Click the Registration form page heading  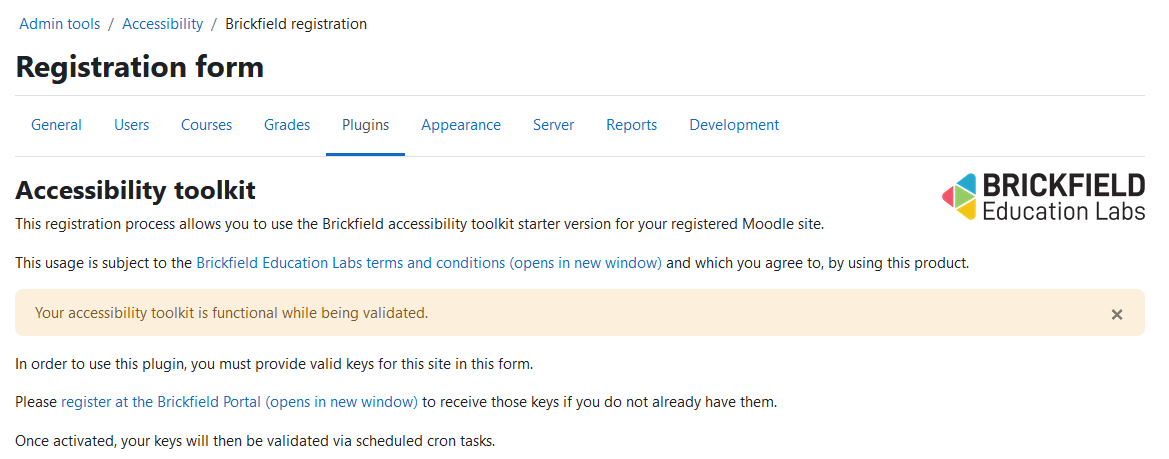pyautogui.click(x=139, y=67)
